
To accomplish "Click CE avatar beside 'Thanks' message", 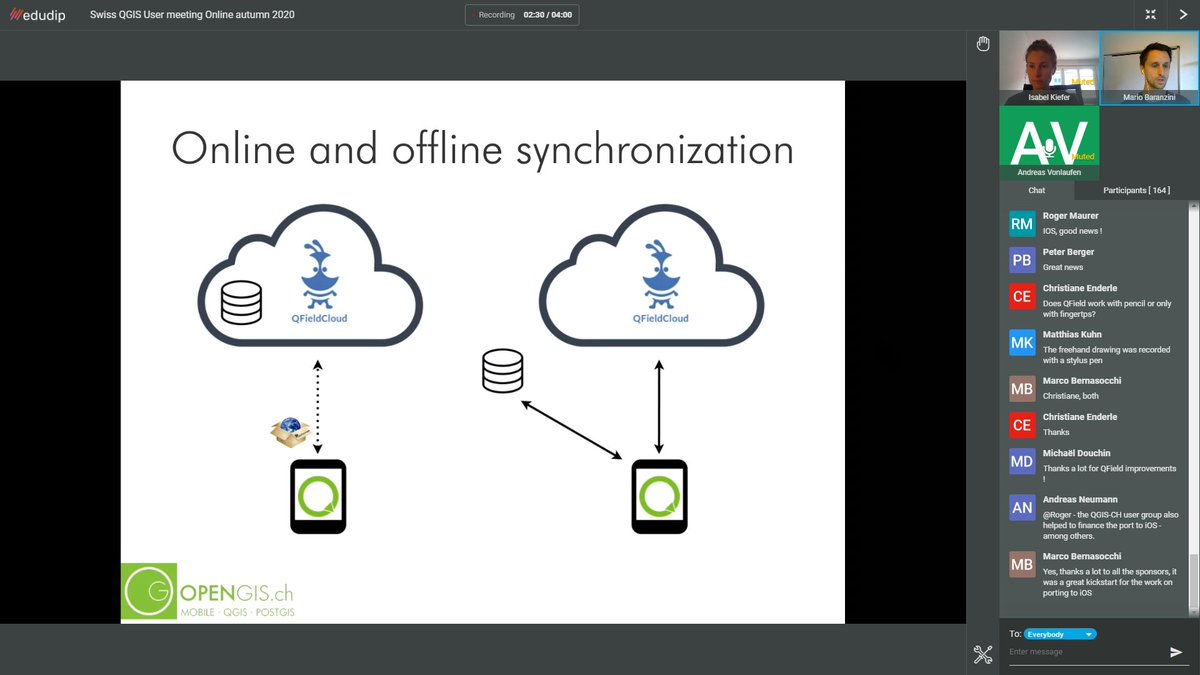I will (1022, 425).
